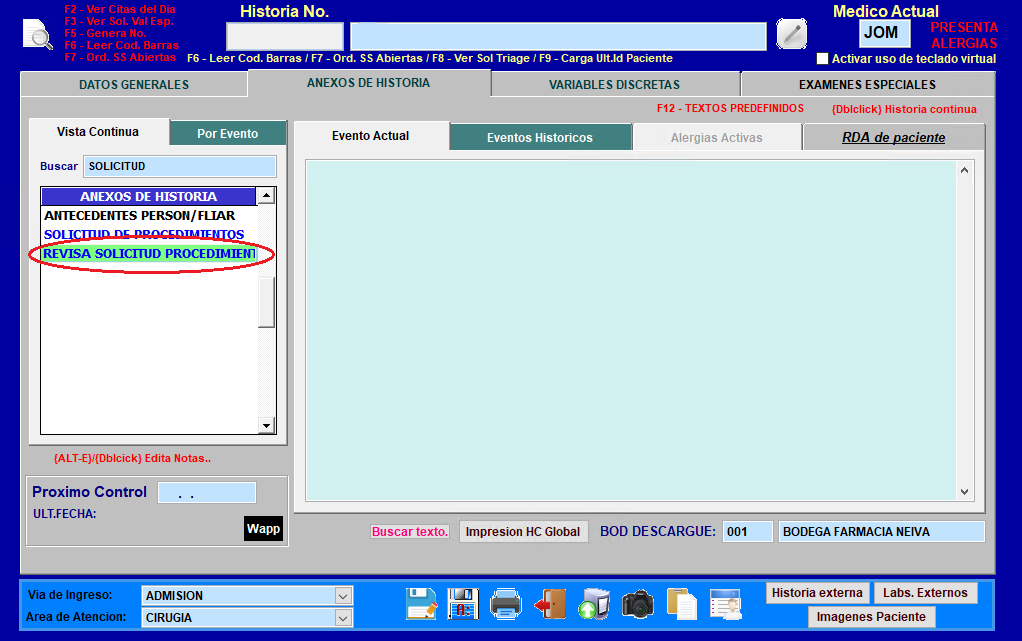The height and width of the screenshot is (641, 1022).
Task: Click the Impresion HC Global button
Action: [x=523, y=531]
